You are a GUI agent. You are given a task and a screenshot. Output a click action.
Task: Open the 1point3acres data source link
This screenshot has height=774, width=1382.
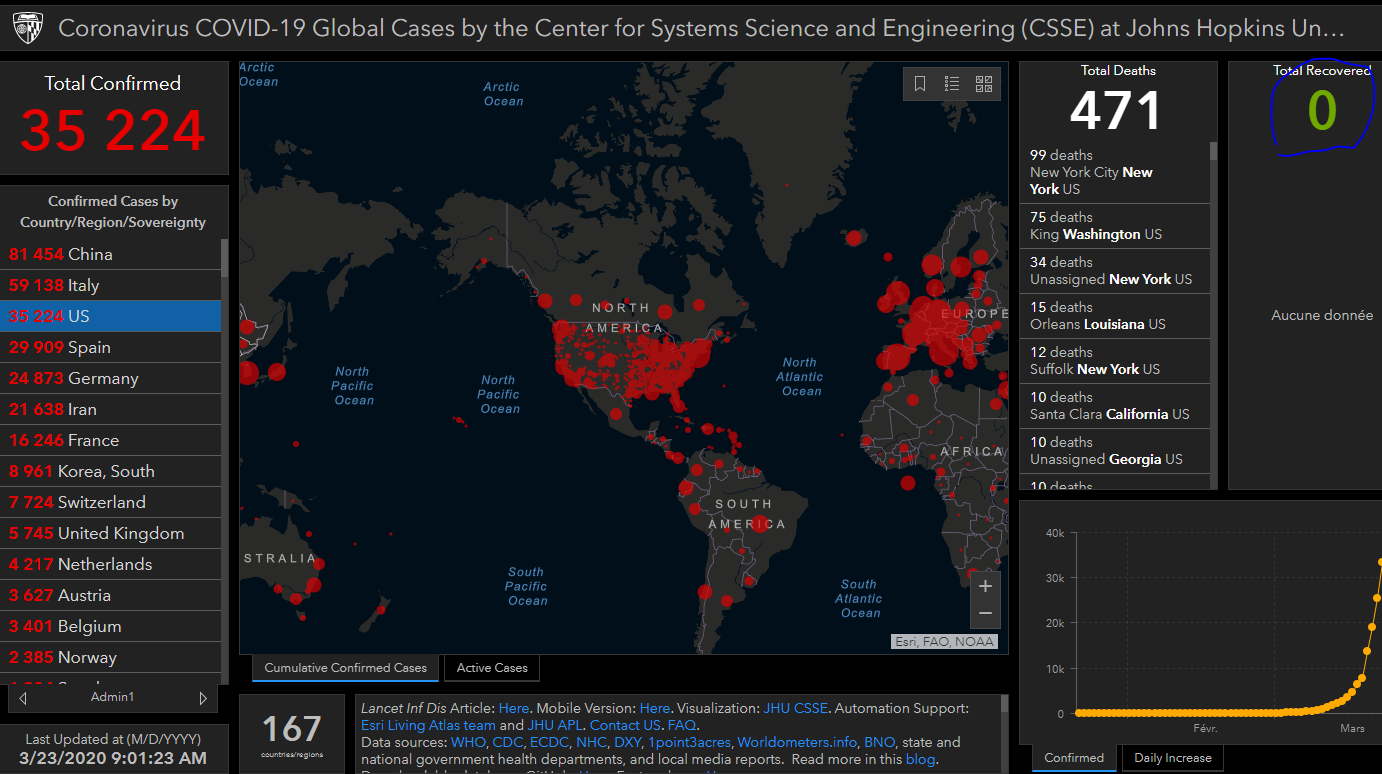689,742
